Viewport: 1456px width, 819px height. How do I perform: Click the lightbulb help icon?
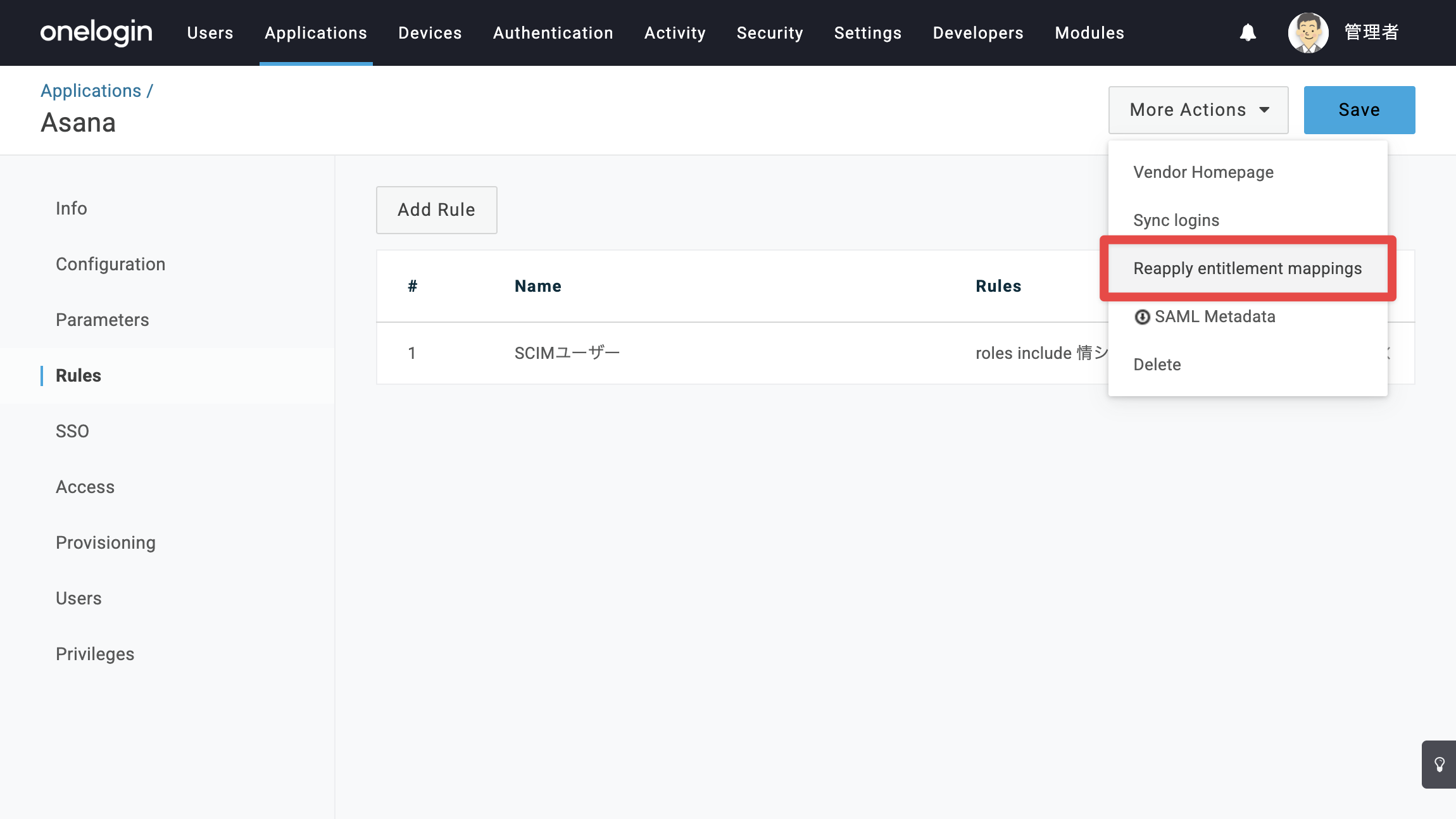coord(1440,765)
